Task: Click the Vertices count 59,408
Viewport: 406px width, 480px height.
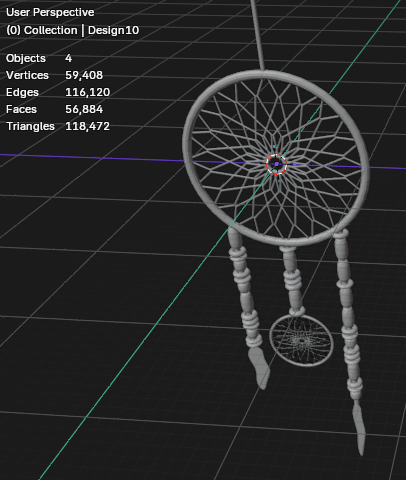Action: coord(84,75)
